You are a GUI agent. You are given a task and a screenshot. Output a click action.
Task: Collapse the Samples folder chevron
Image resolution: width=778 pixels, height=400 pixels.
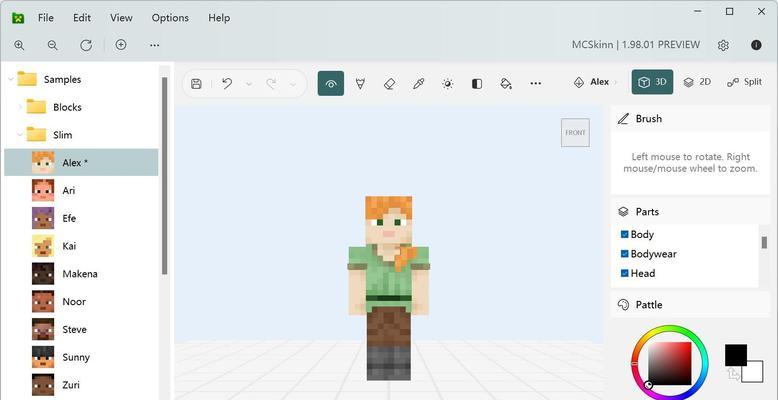click(x=11, y=79)
